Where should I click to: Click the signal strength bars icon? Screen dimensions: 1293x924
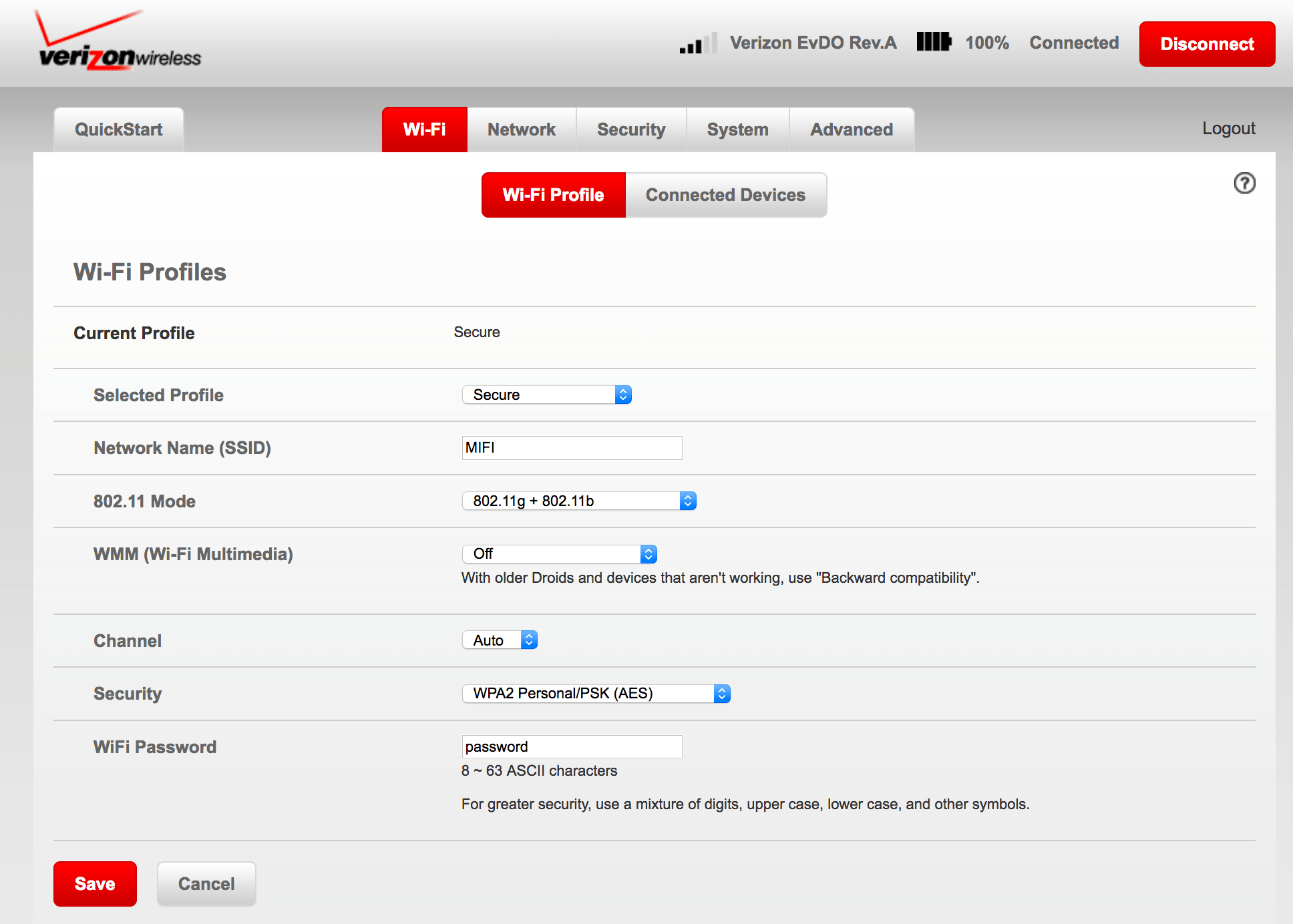click(698, 43)
